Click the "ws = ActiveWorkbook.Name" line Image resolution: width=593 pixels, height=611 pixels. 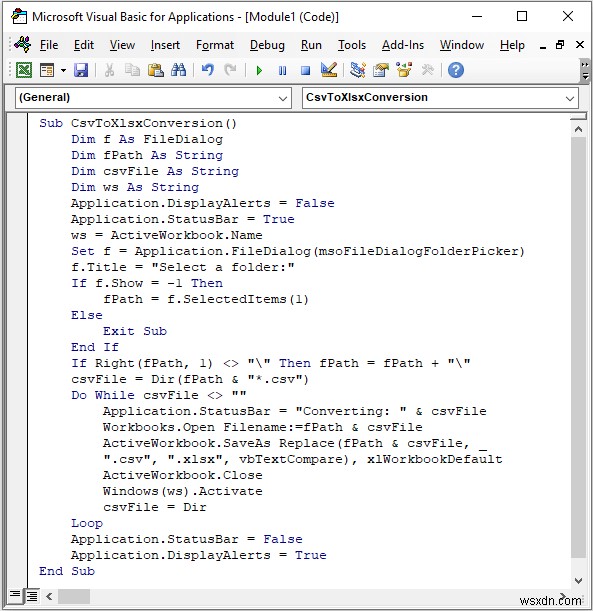tap(167, 235)
